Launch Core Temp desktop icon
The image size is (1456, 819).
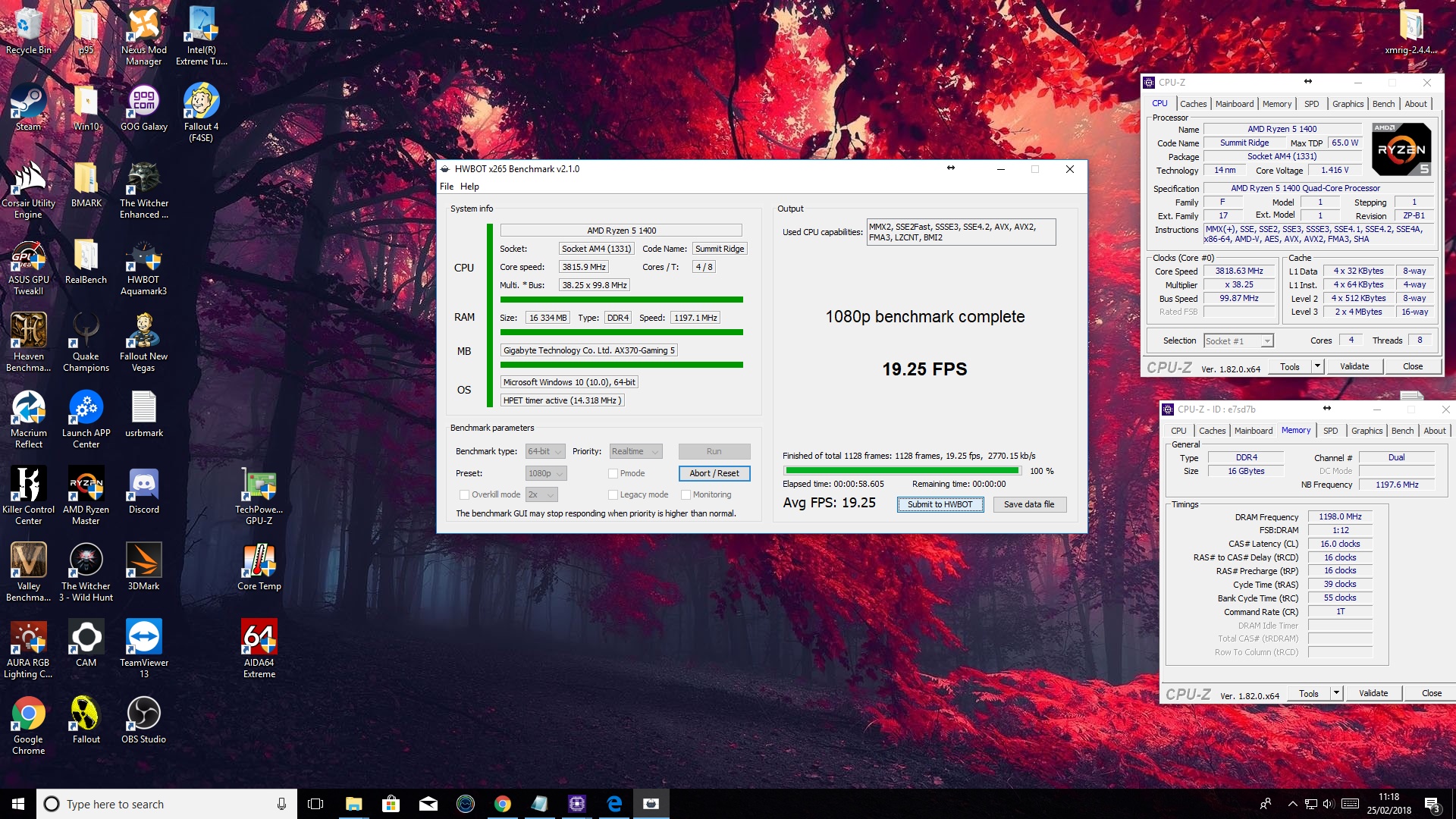pyautogui.click(x=259, y=567)
